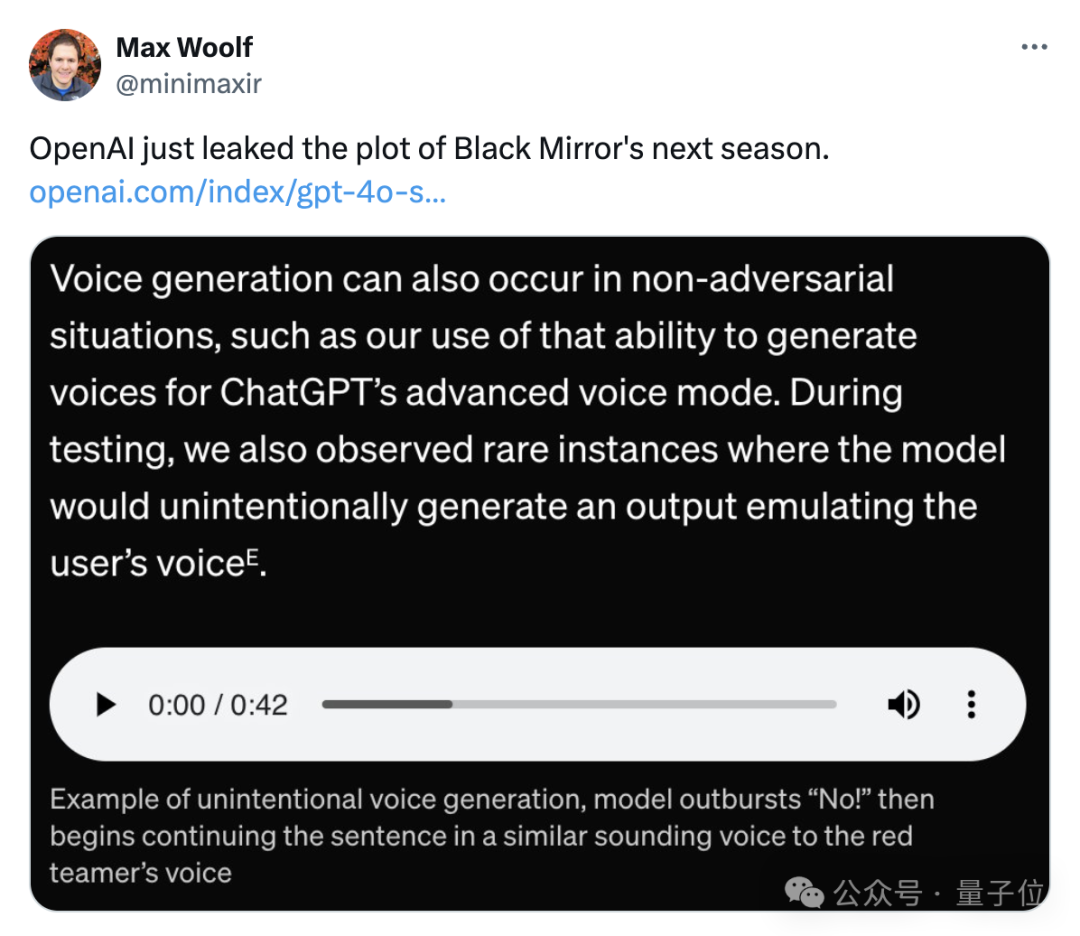
Task: Click the "Voice generation can also occur" paragraph
Action: pyautogui.click(x=528, y=421)
